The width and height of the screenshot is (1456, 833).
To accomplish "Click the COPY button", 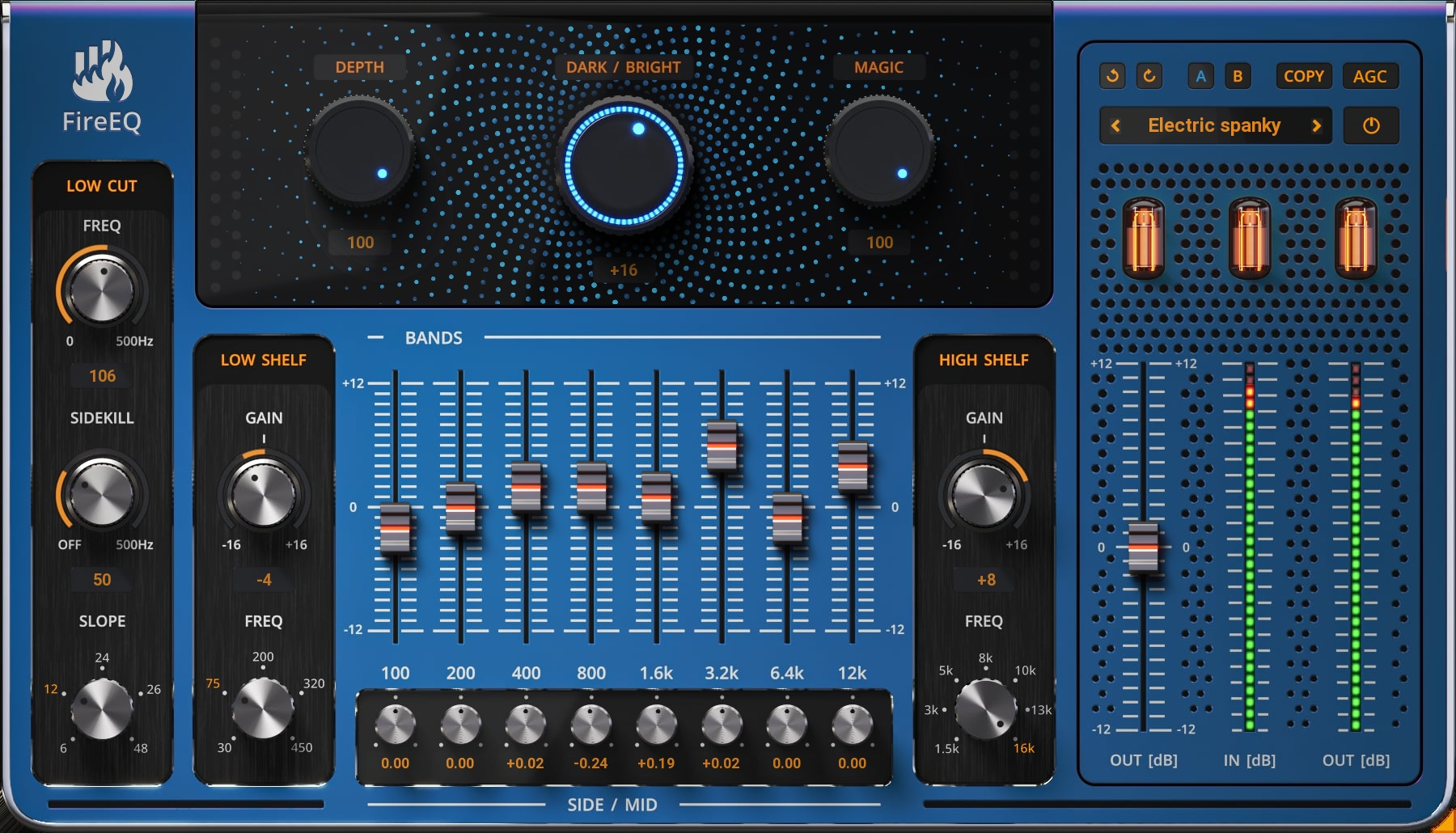I will click(x=1302, y=76).
